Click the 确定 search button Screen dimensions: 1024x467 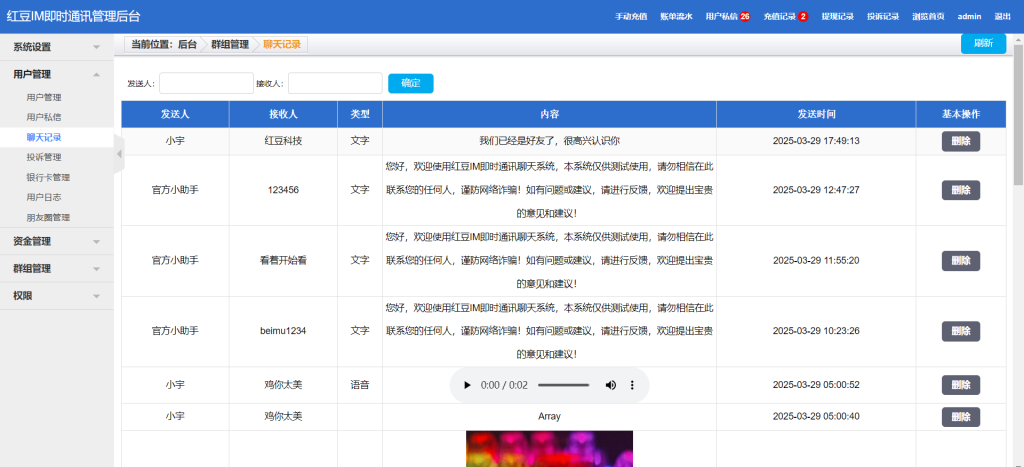(411, 83)
